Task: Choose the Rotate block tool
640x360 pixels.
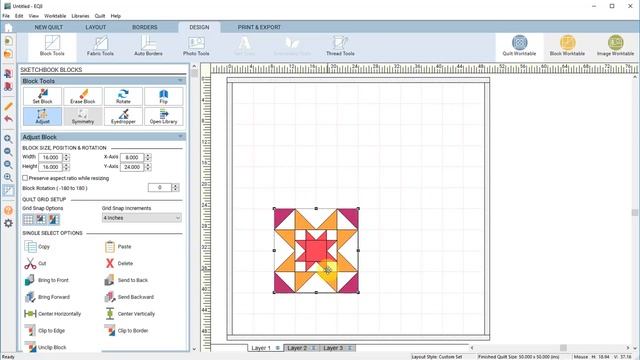Action: point(123,96)
